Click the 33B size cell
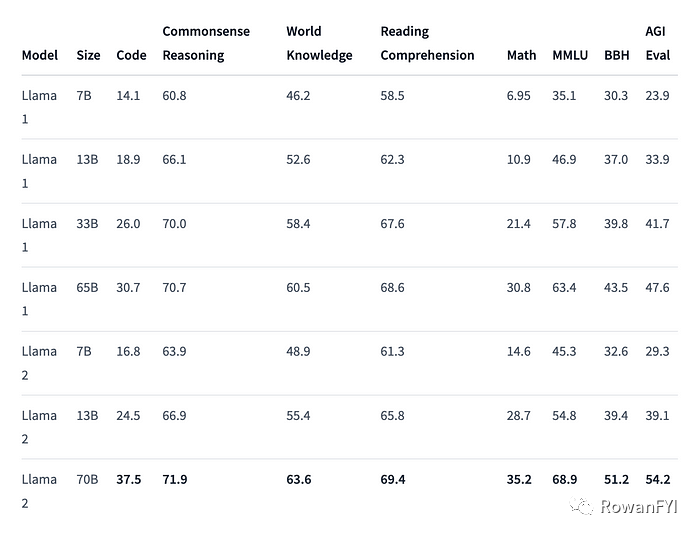The width and height of the screenshot is (700, 535). point(88,223)
